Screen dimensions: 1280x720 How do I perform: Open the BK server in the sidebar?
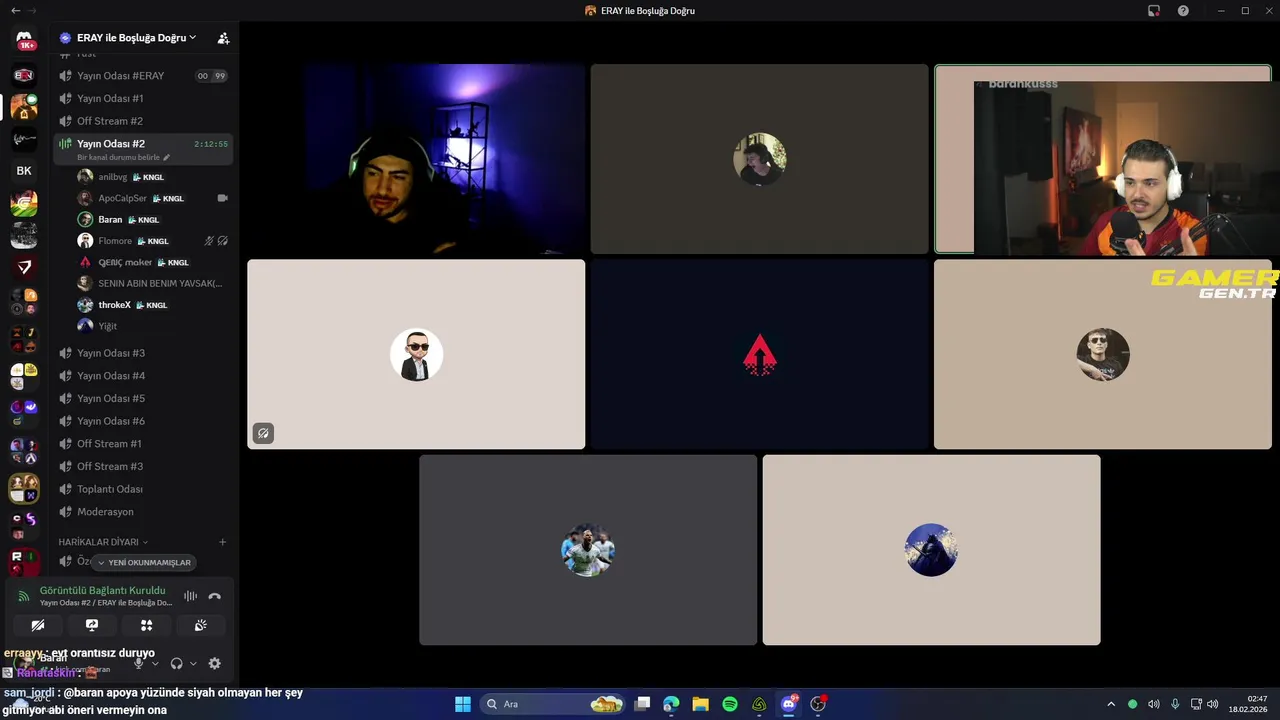click(x=24, y=171)
